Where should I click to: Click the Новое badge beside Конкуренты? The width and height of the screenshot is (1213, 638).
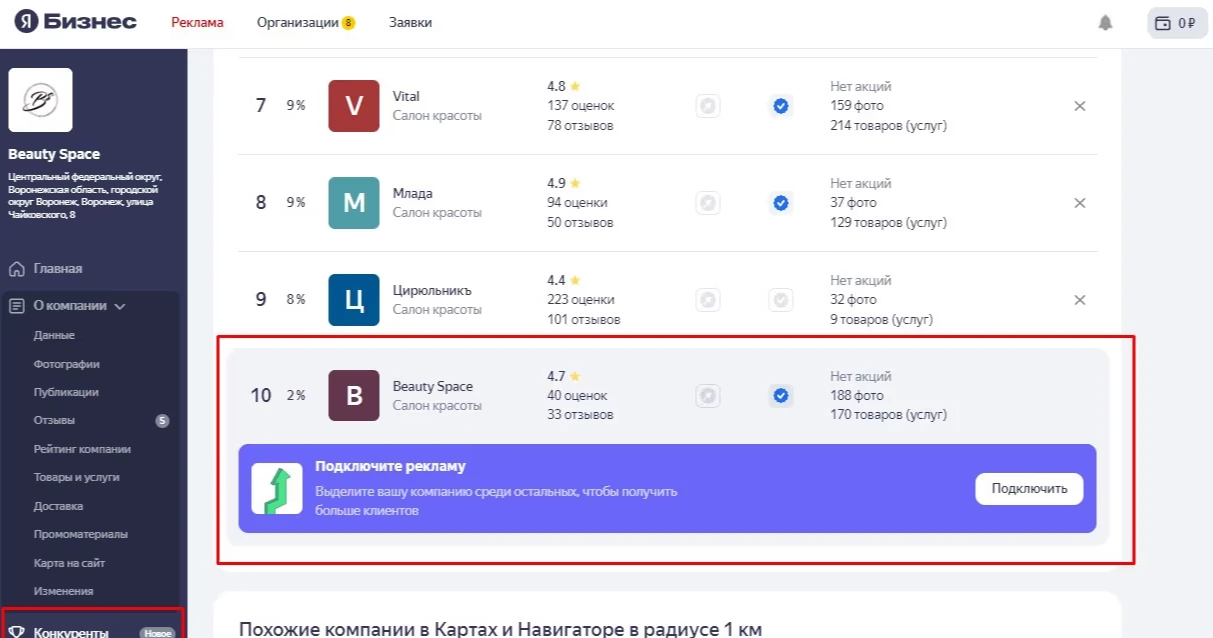(157, 633)
